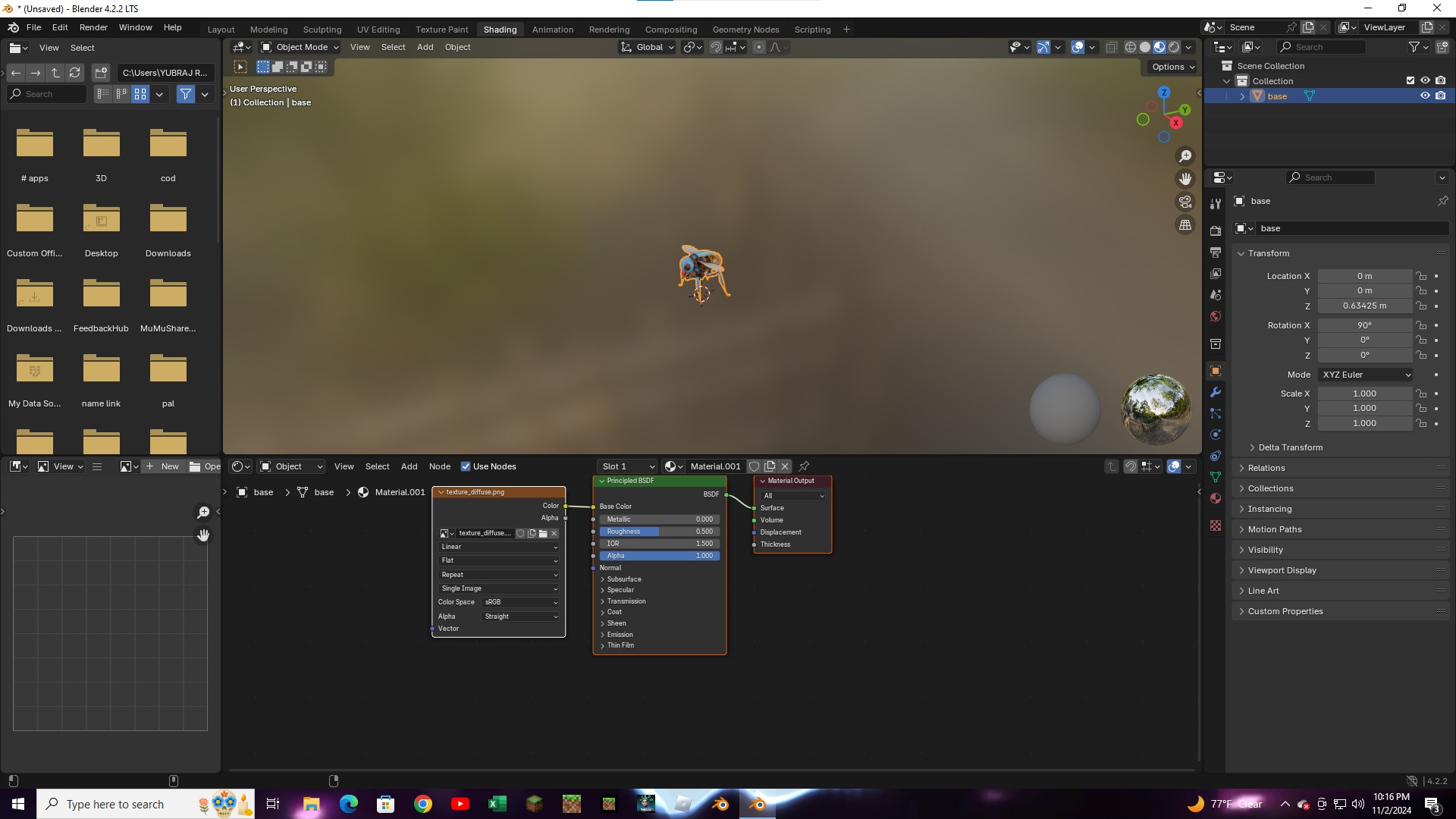This screenshot has width=1456, height=819.
Task: Toggle Collection exclude checkbox in outliner
Action: click(x=1410, y=80)
